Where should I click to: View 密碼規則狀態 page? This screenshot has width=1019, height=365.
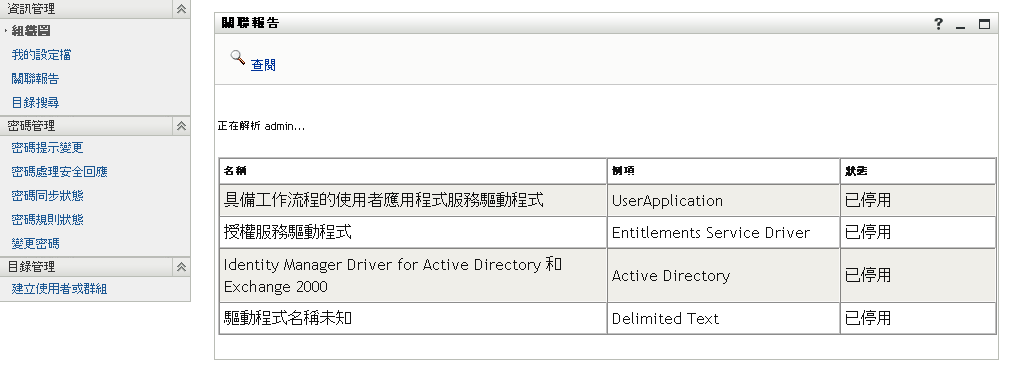pyautogui.click(x=47, y=220)
